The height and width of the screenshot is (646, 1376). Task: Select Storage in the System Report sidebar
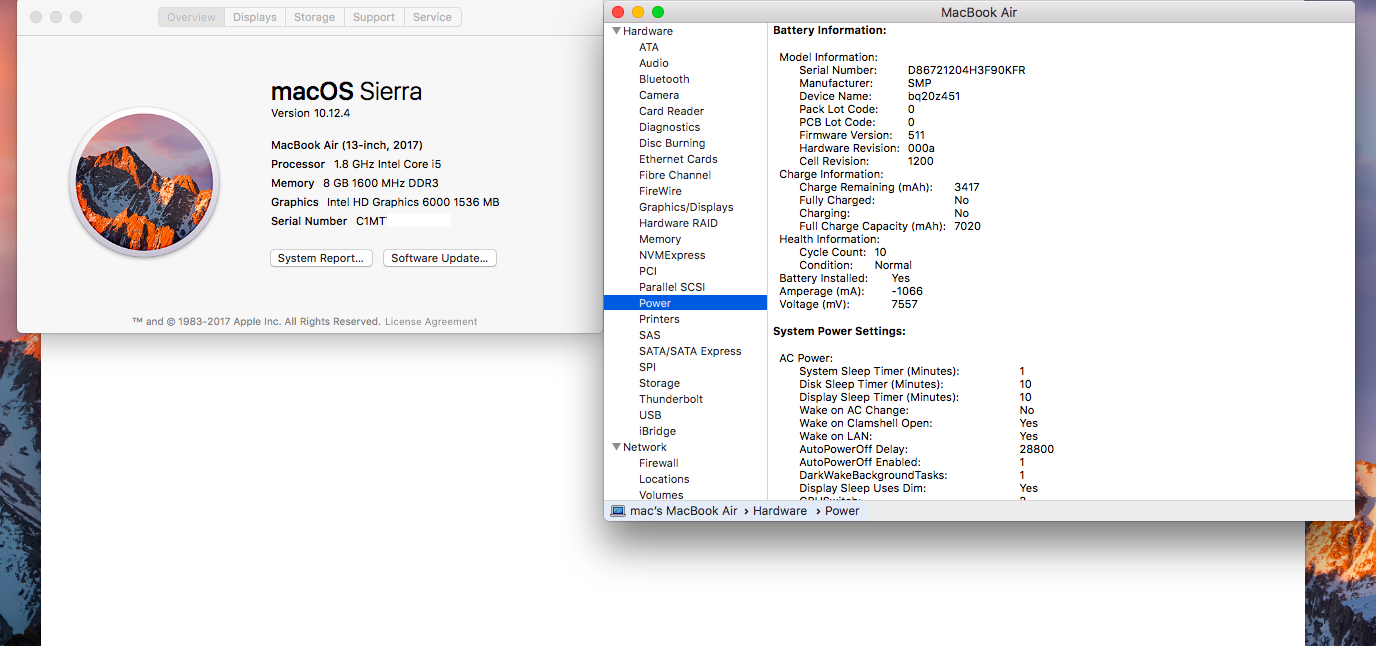click(659, 383)
